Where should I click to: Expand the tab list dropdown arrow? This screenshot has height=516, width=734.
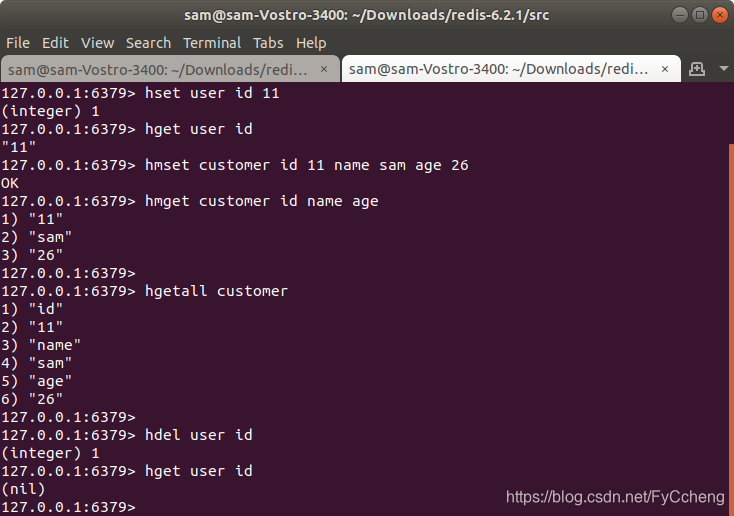coord(723,69)
